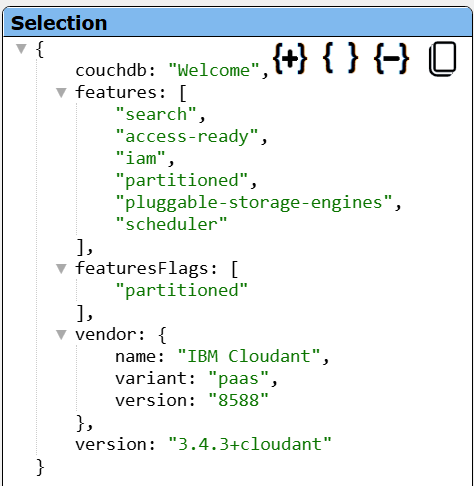Click the "Welcome" string value
The width and height of the screenshot is (474, 486).
pyautogui.click(x=214, y=71)
